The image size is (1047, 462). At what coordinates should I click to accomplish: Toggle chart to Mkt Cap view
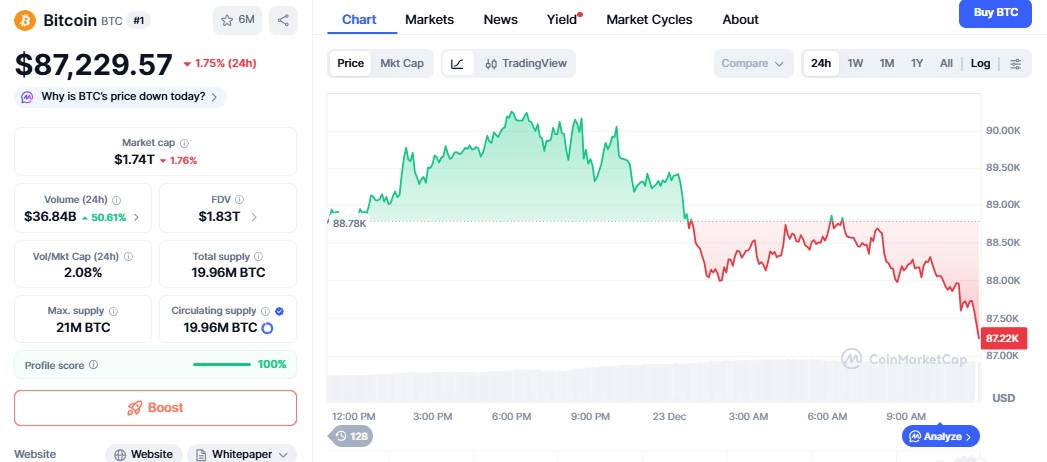click(x=401, y=64)
